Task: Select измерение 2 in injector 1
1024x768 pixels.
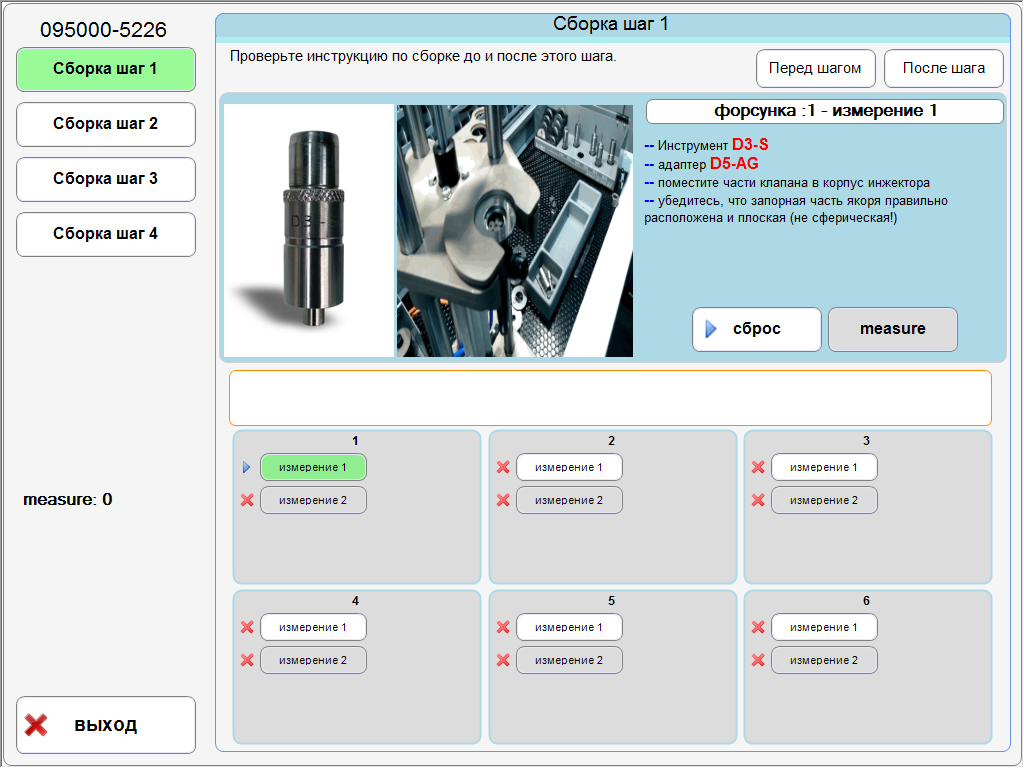Action: coord(313,500)
